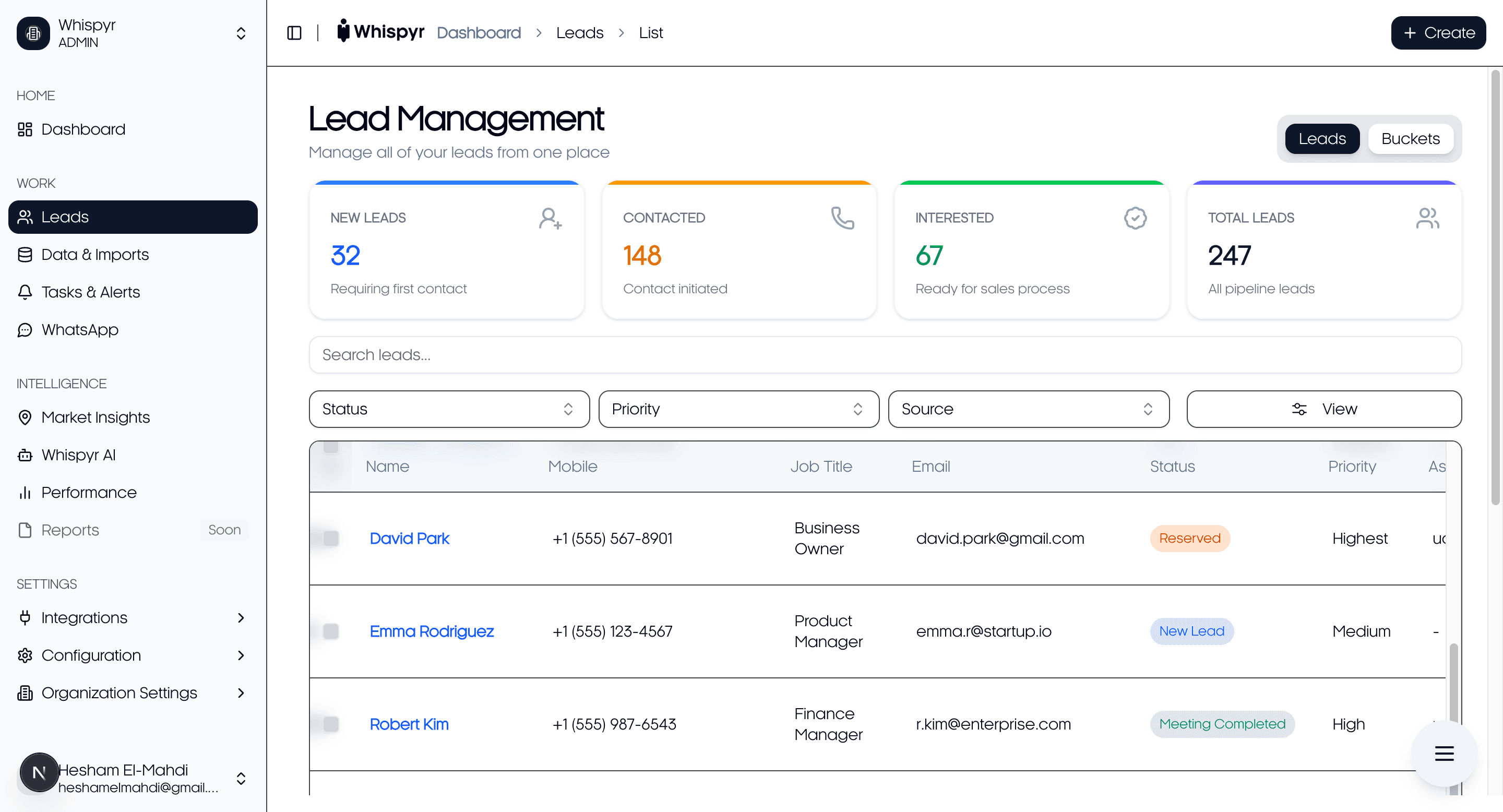
Task: Check the David Park row checkbox
Action: point(331,538)
